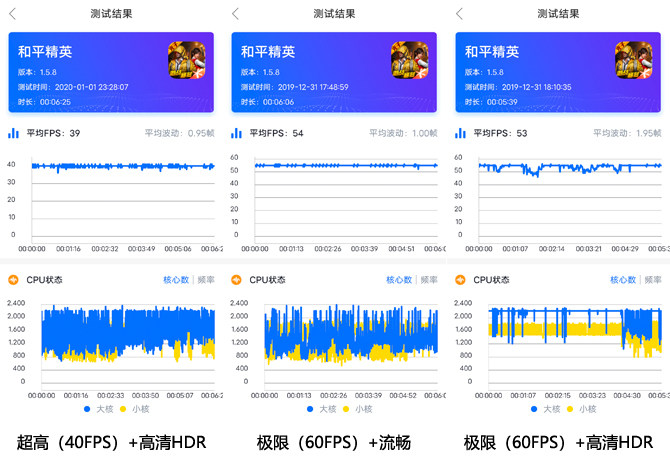Toggle 大核 legend in the 60FPS 流畅 panel
Viewport: 670px width, 461px height.
point(322,409)
